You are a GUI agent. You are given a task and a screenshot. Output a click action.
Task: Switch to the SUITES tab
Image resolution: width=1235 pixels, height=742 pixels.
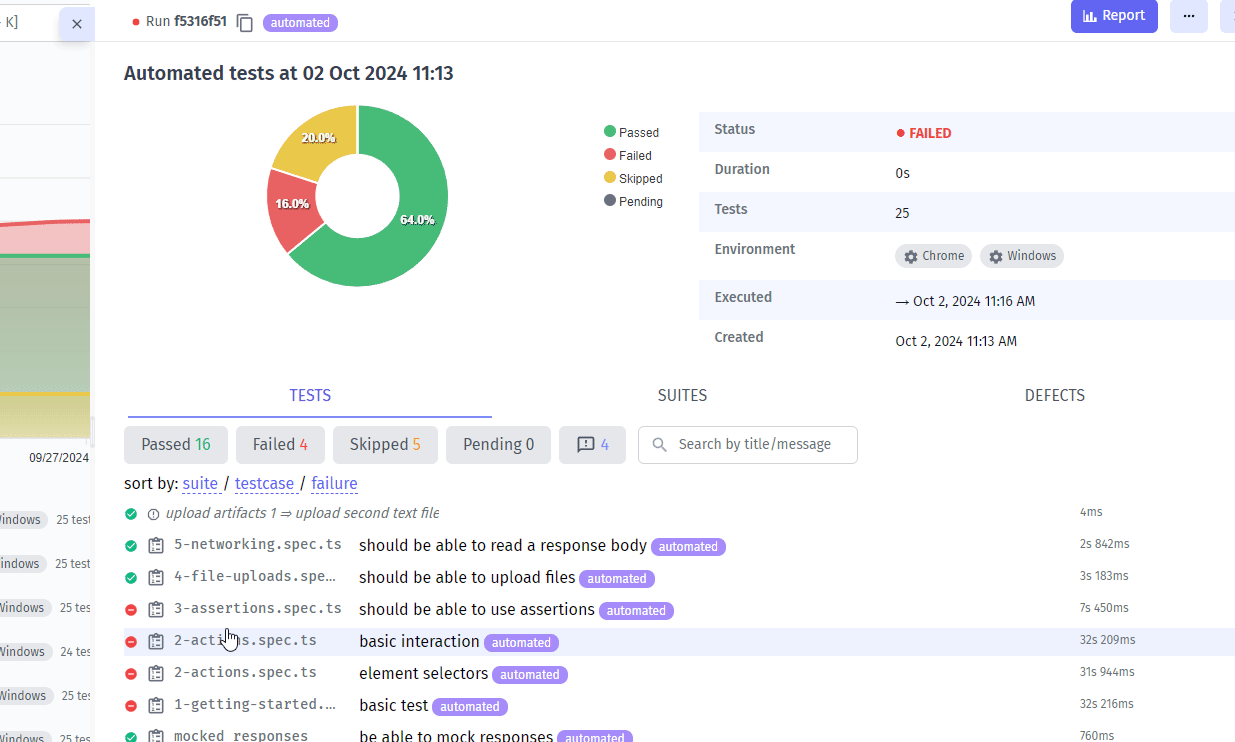coord(682,396)
